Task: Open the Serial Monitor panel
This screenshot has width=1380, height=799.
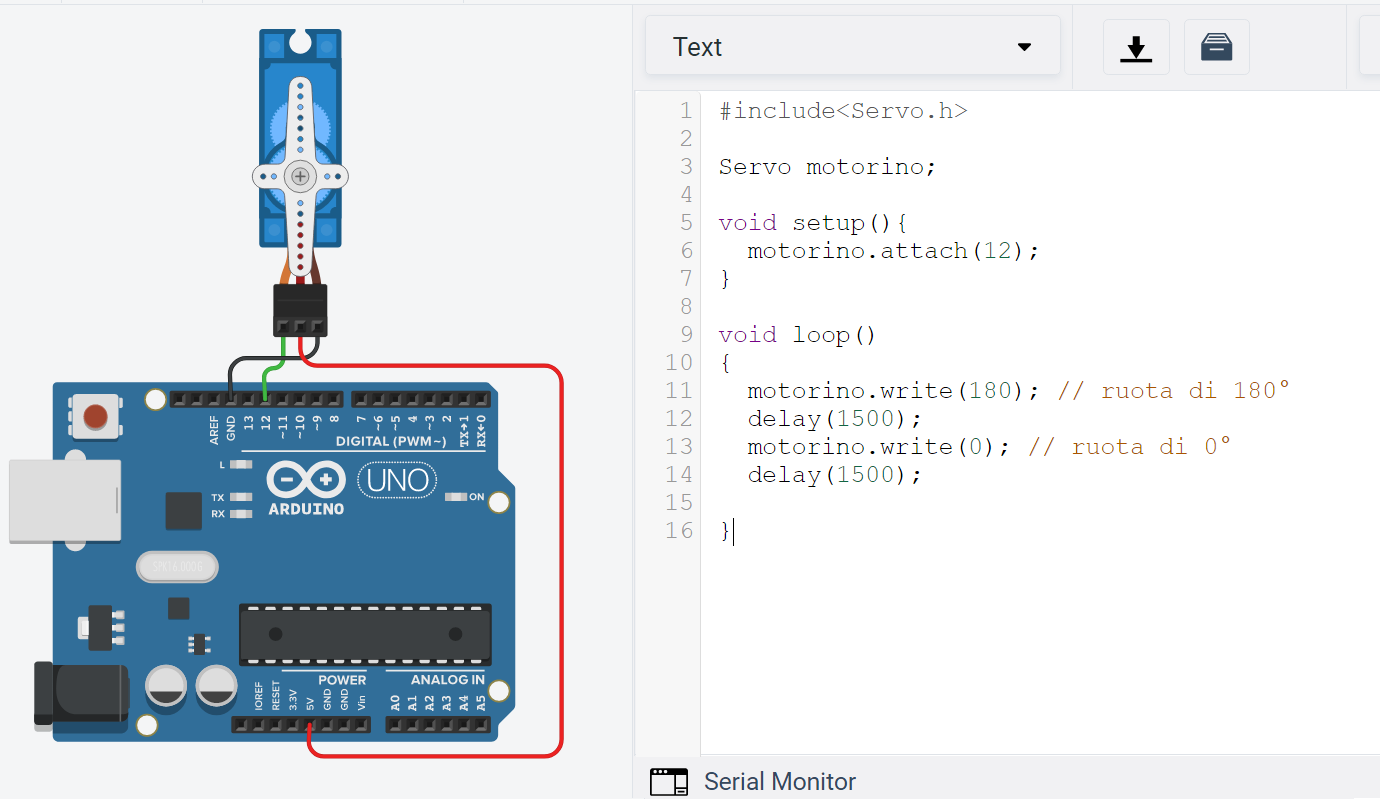Action: click(x=780, y=781)
